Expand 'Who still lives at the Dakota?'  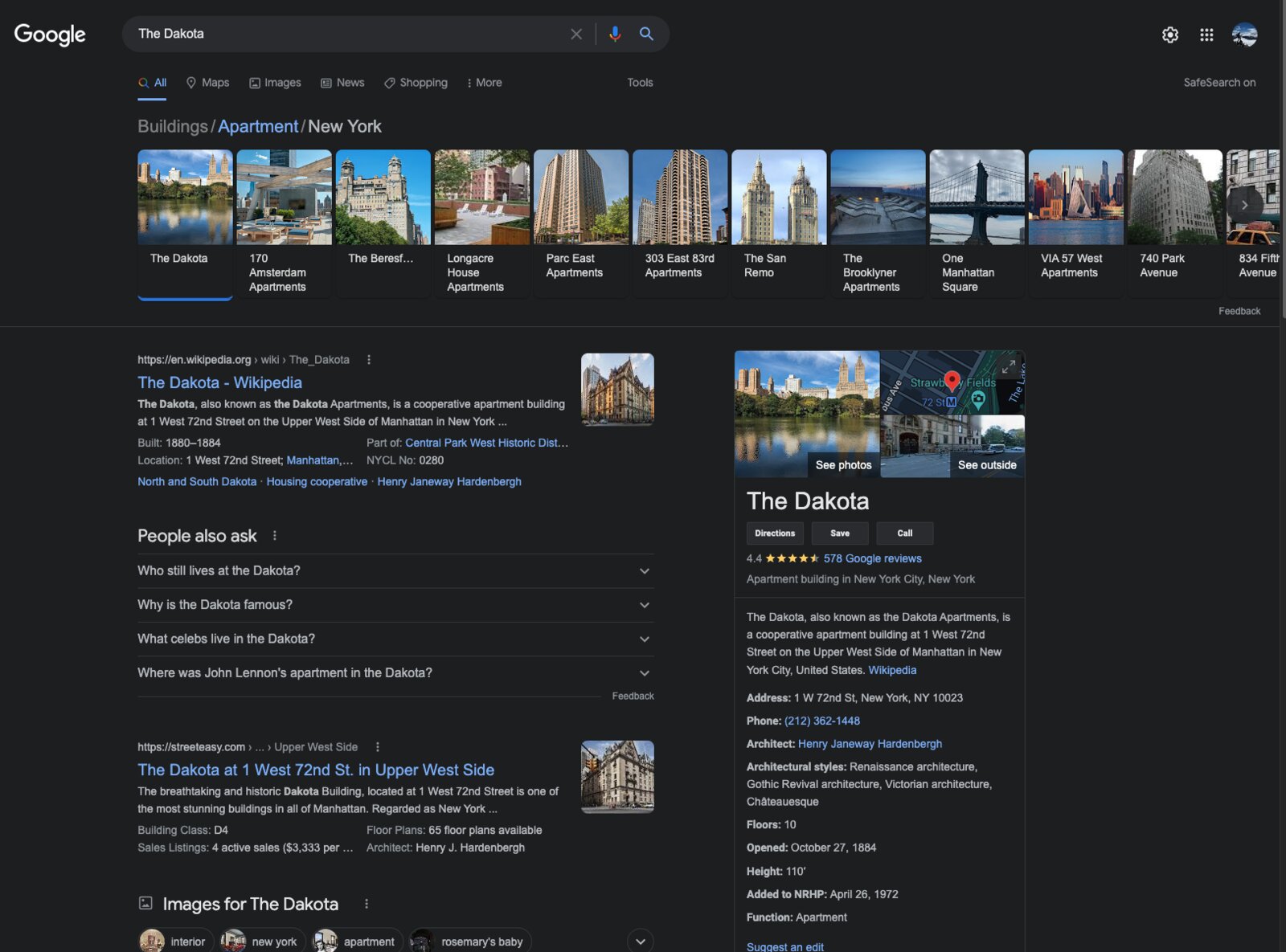395,571
